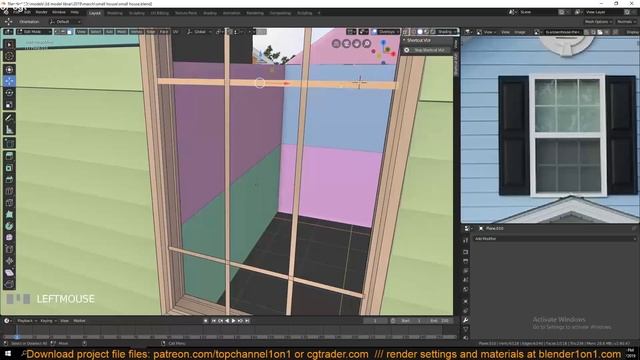The width and height of the screenshot is (640, 360).
Task: Toggle X-ray display in viewport header
Action: point(405,32)
